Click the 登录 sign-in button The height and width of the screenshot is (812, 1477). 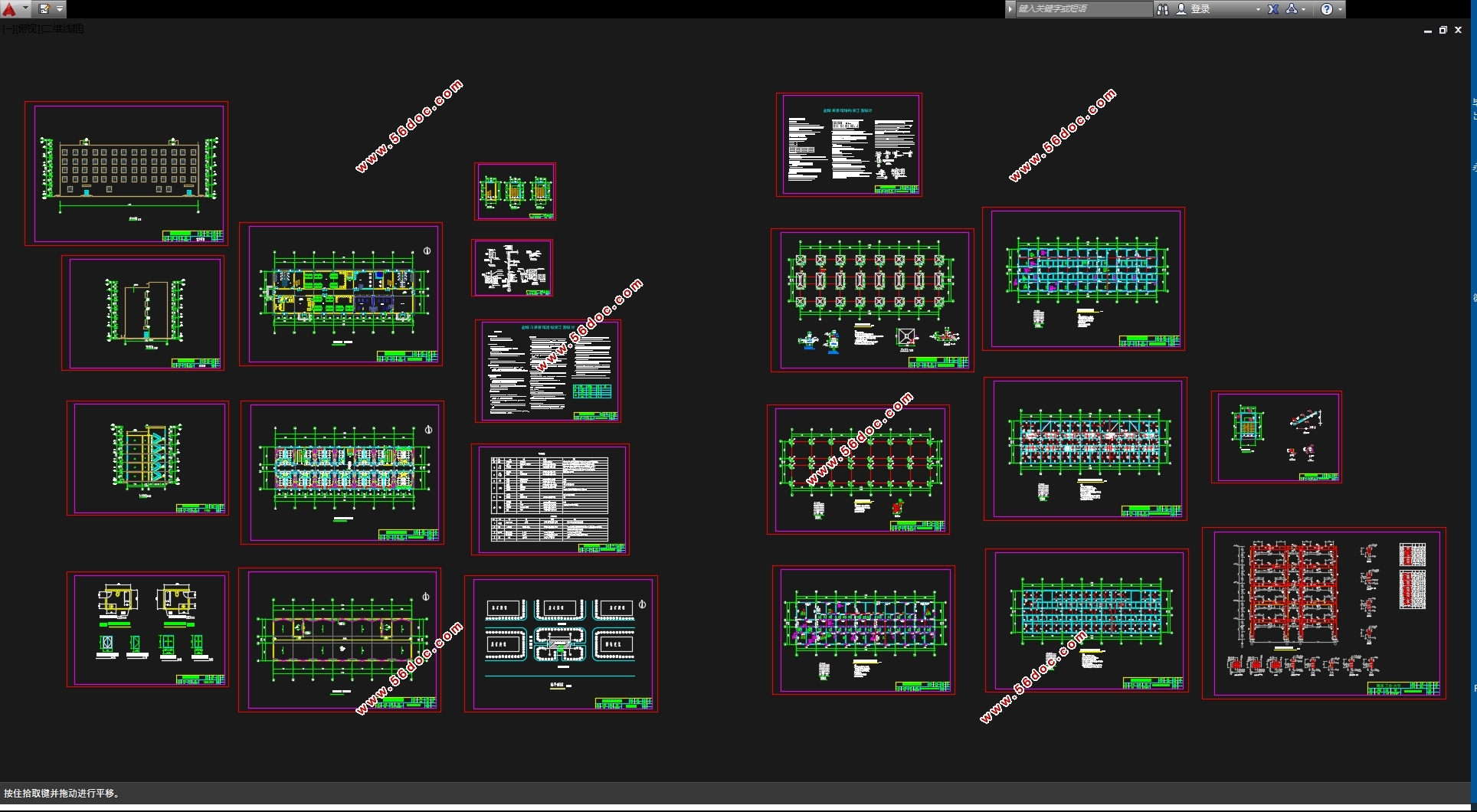point(1200,9)
